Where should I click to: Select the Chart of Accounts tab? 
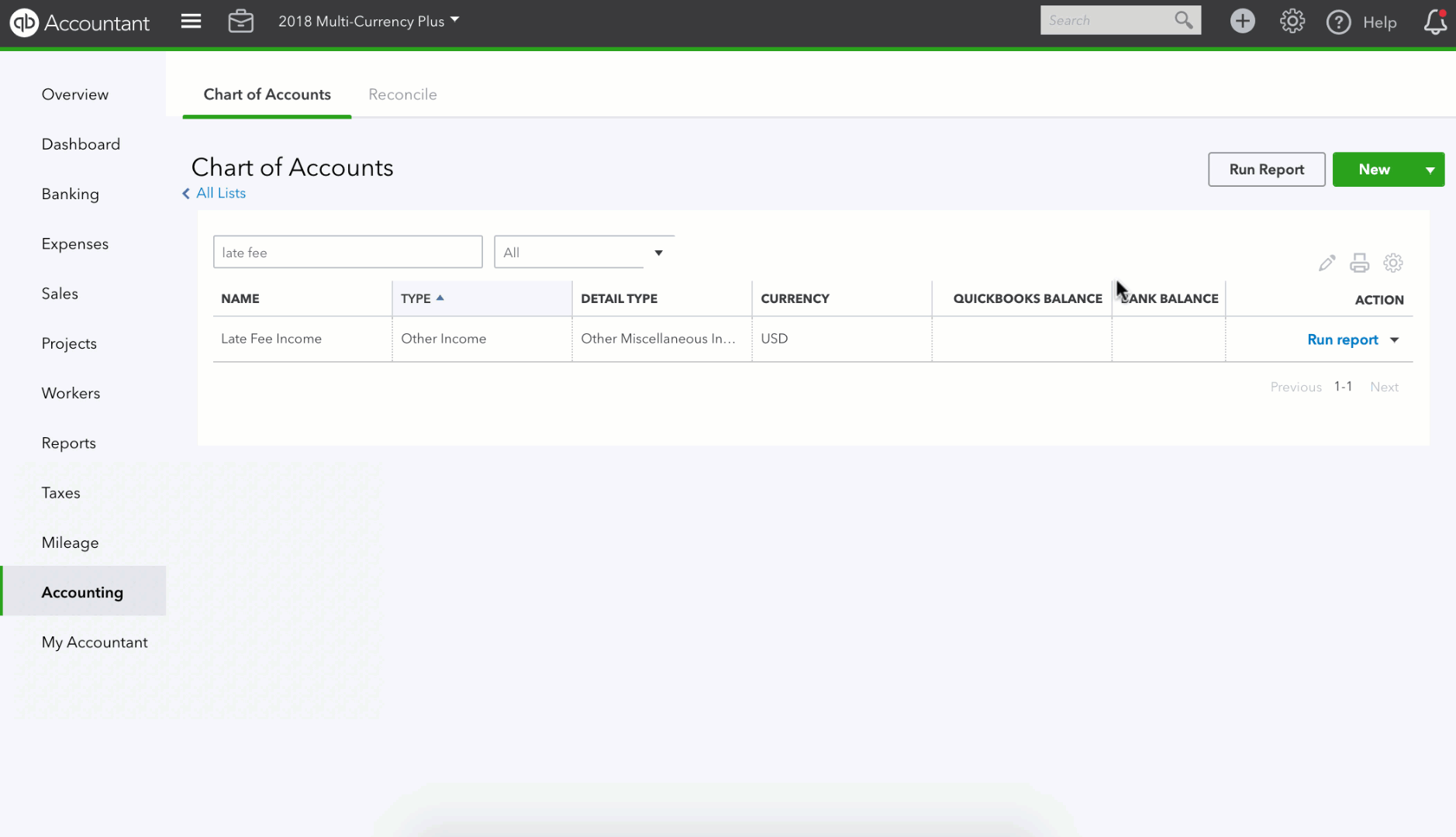267,94
